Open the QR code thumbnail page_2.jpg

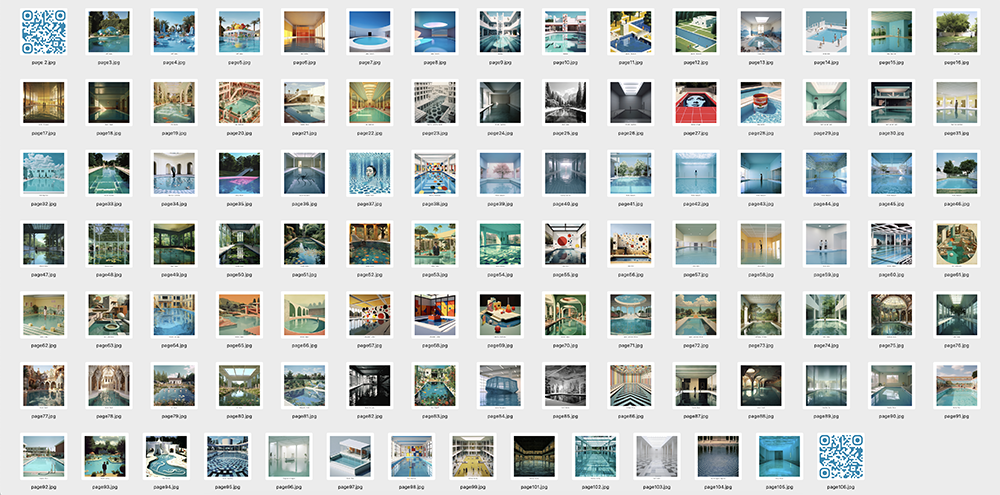pyautogui.click(x=43, y=32)
